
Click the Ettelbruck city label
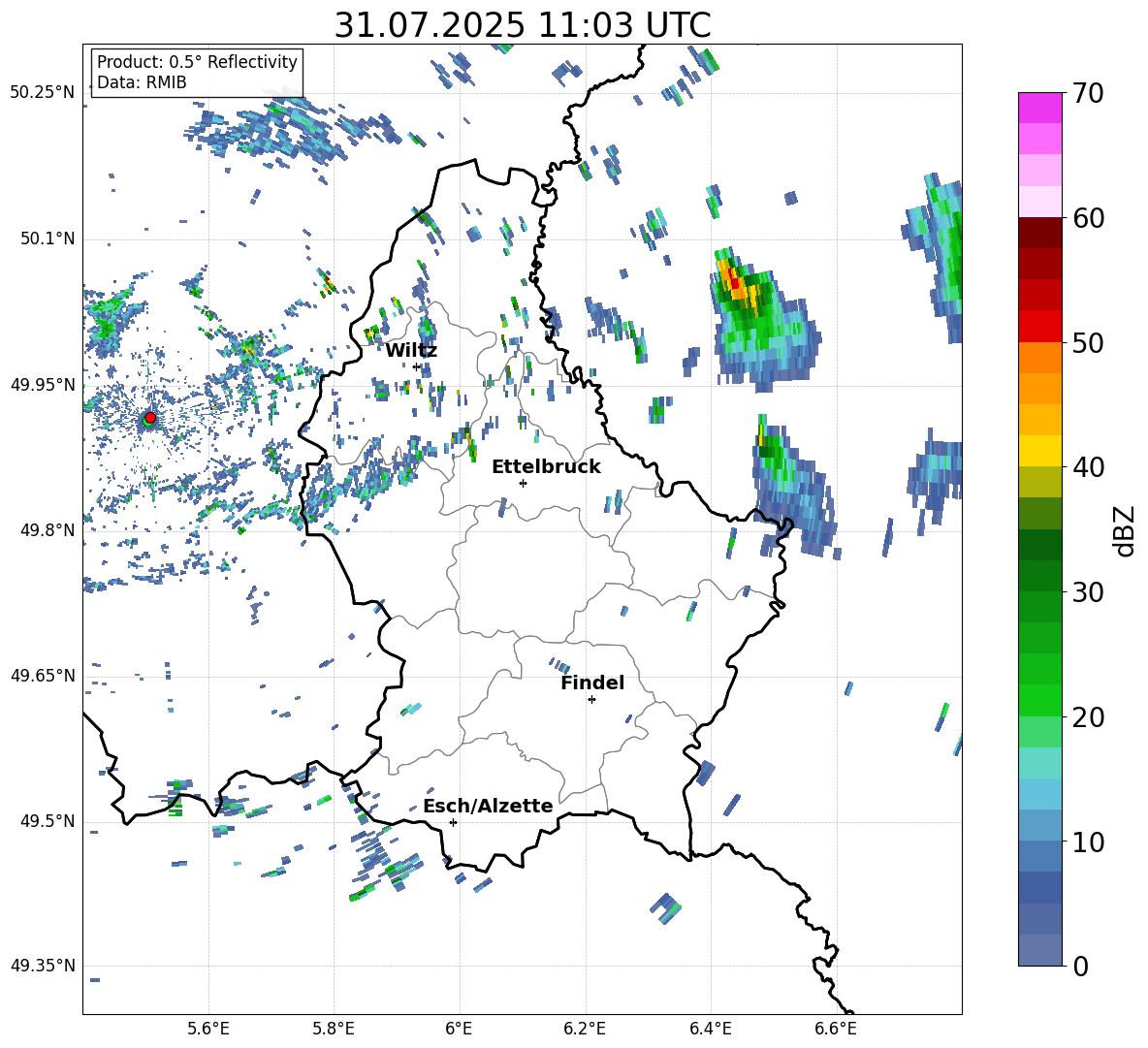click(546, 467)
